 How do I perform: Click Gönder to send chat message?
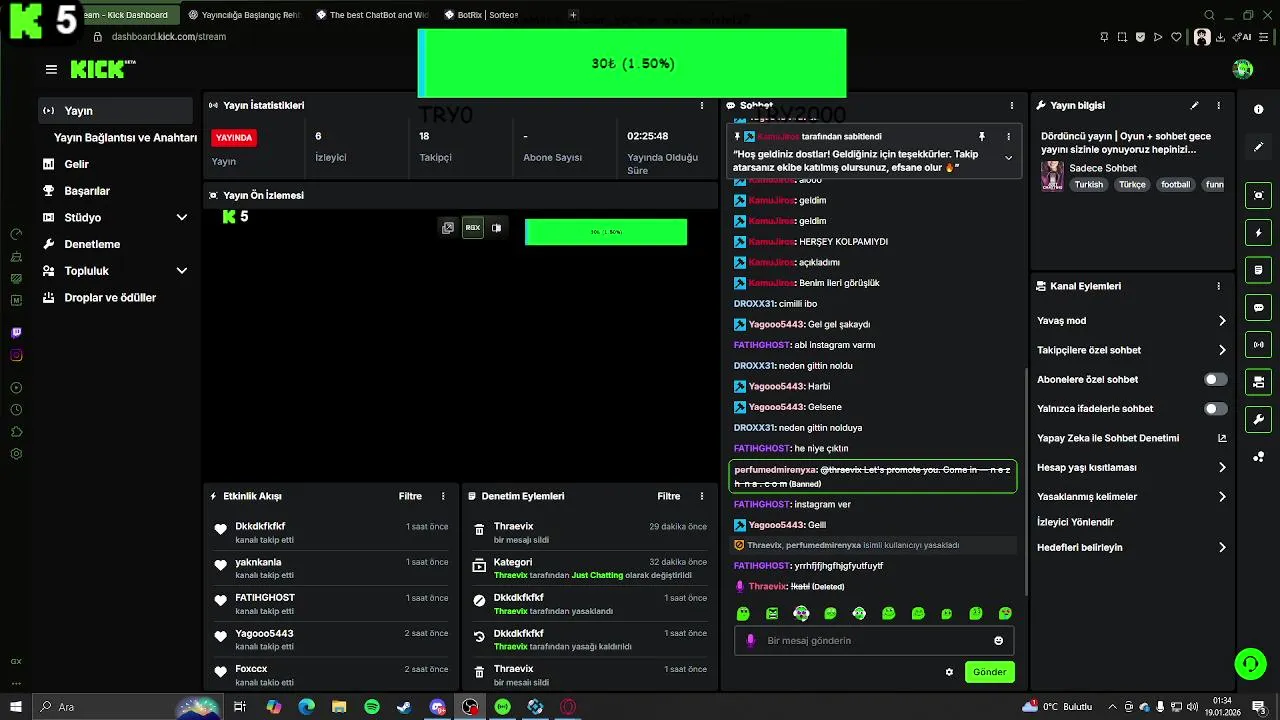990,672
